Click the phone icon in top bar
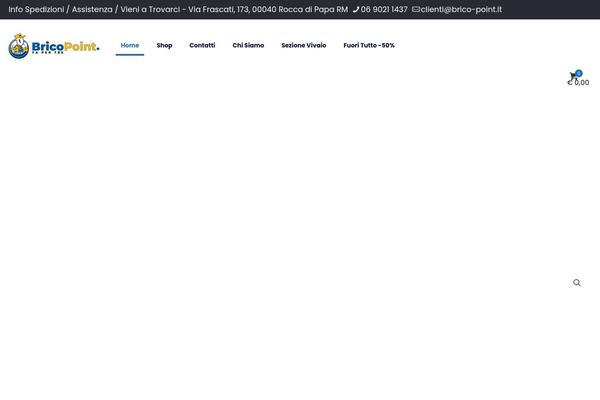This screenshot has width=600, height=400. pos(356,10)
